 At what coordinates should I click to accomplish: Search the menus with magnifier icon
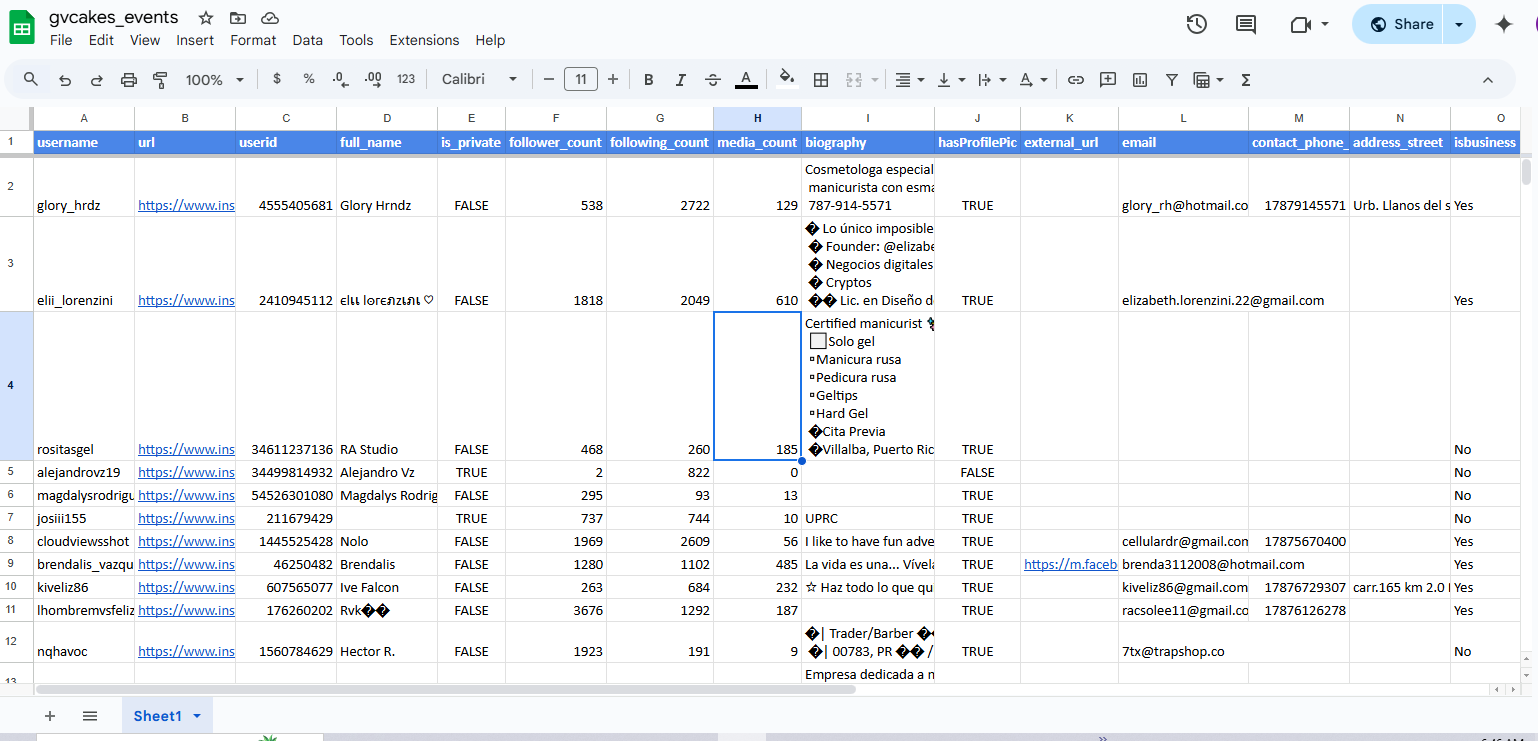(31, 79)
